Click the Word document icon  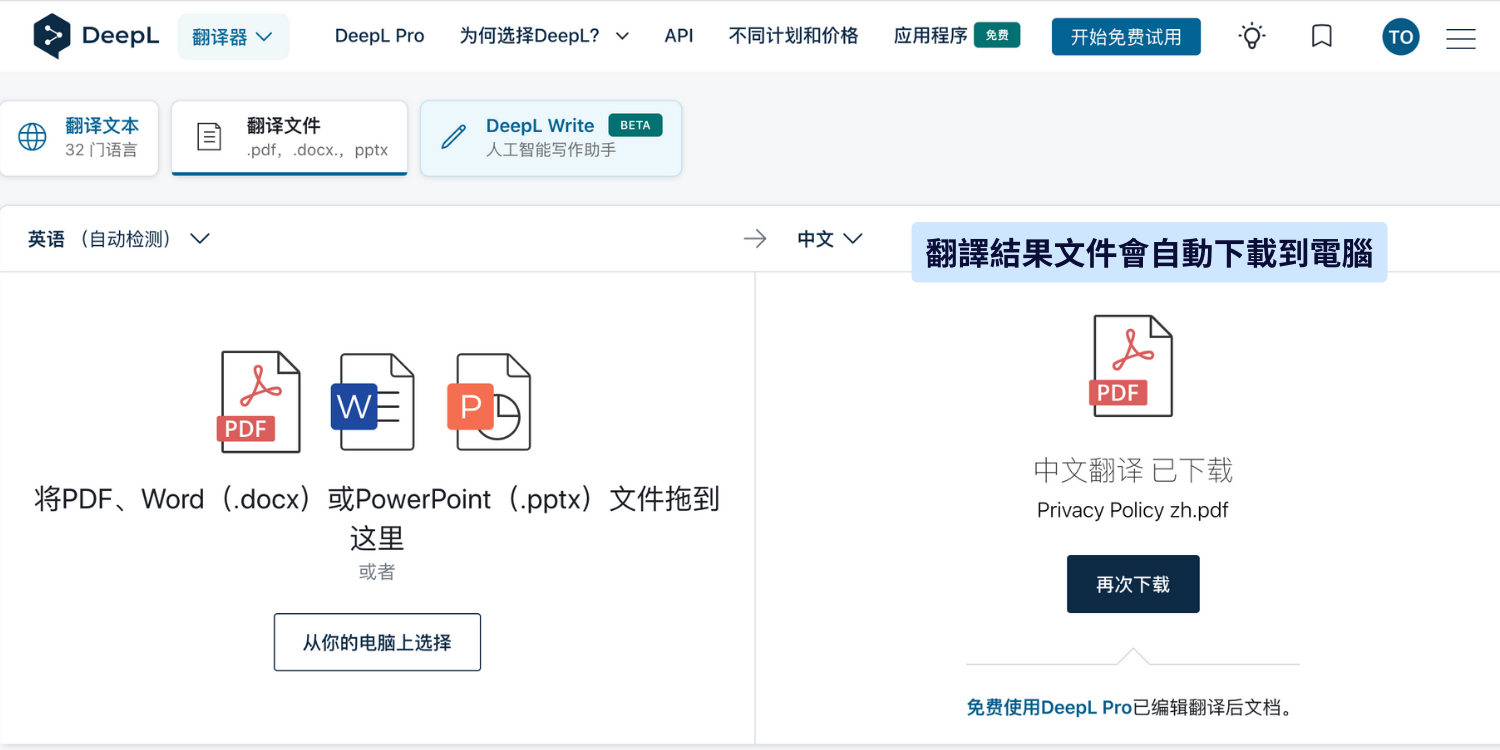pyautogui.click(x=372, y=401)
